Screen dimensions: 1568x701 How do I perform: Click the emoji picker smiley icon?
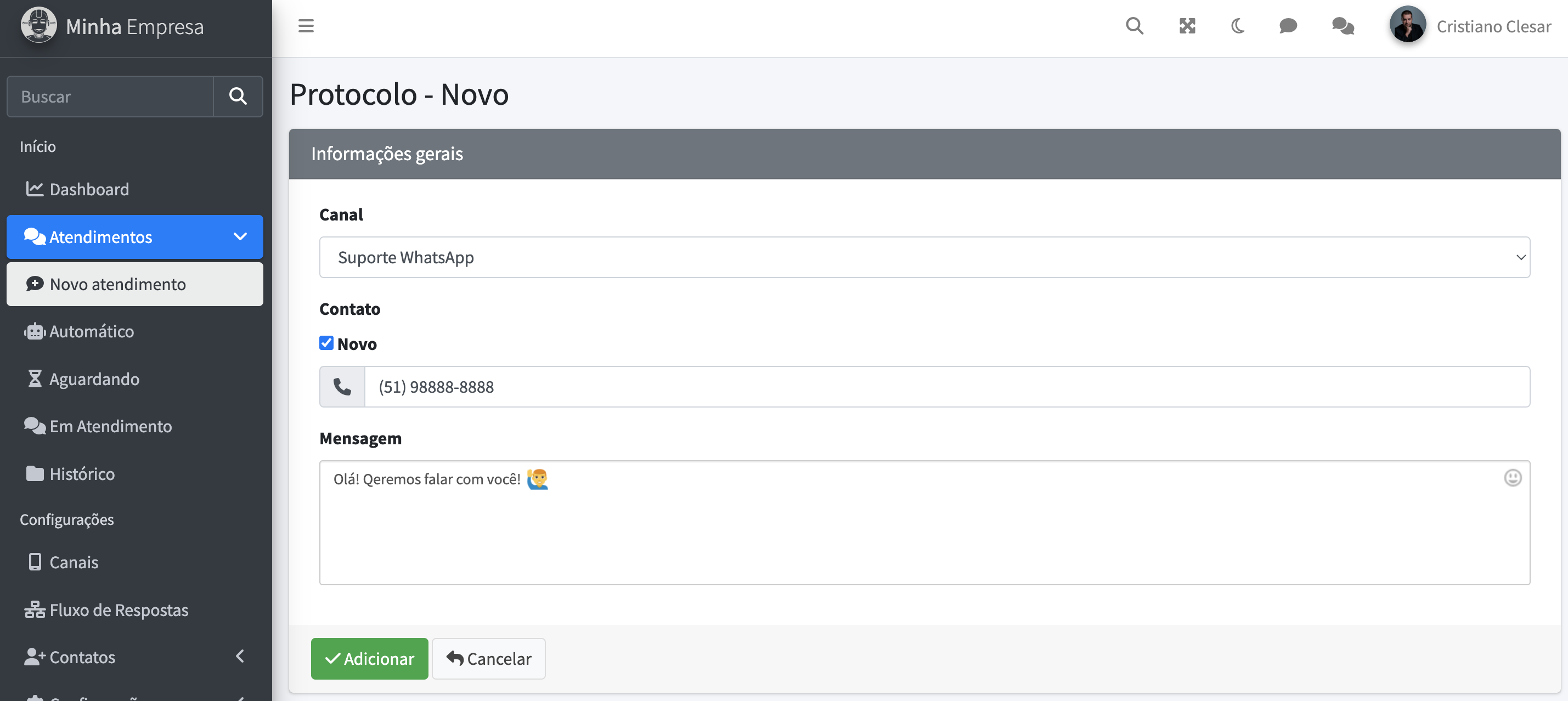1513,478
